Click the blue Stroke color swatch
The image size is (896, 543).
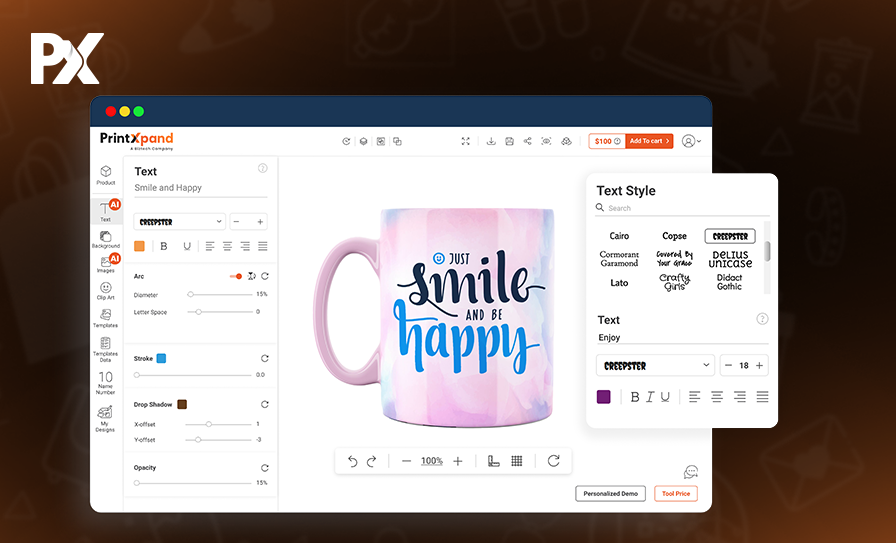[161, 358]
